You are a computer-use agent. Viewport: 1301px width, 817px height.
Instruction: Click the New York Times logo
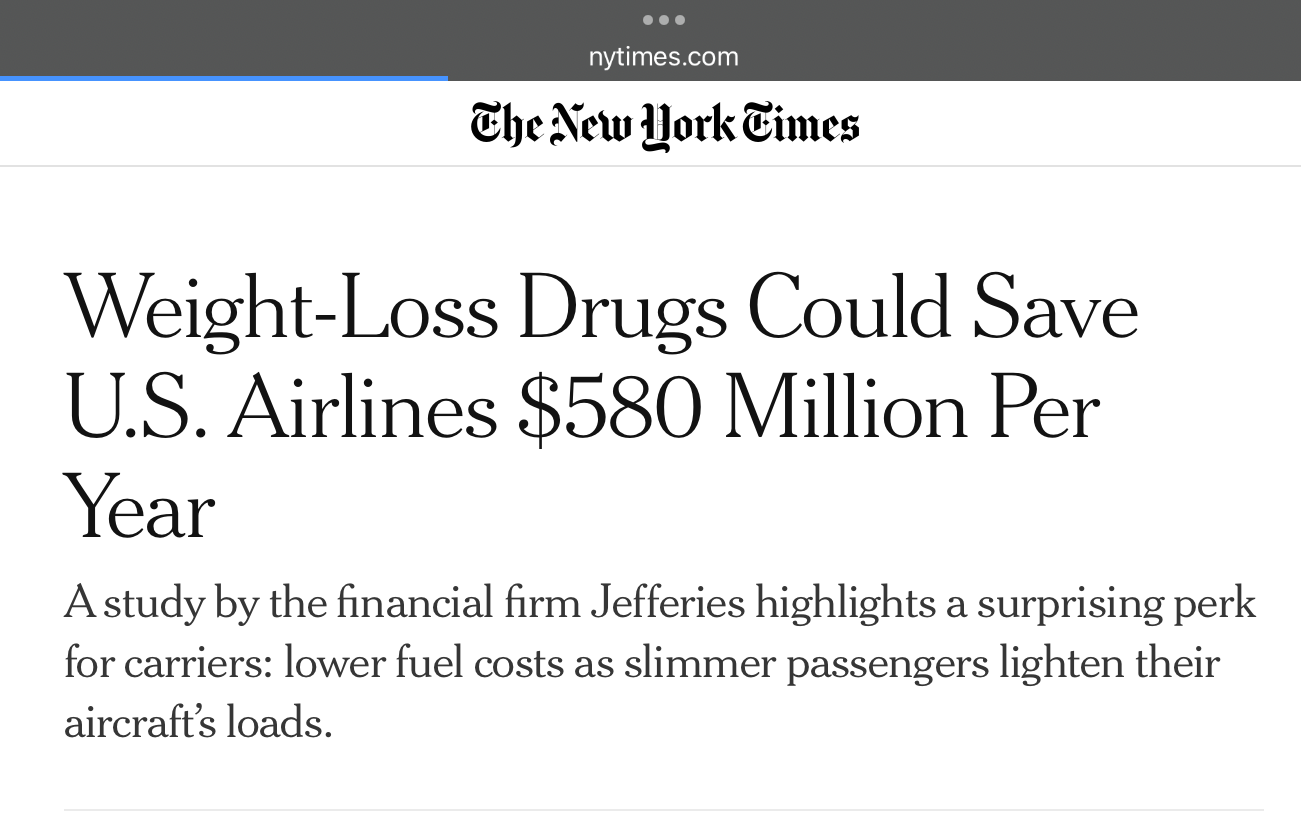pyautogui.click(x=664, y=126)
